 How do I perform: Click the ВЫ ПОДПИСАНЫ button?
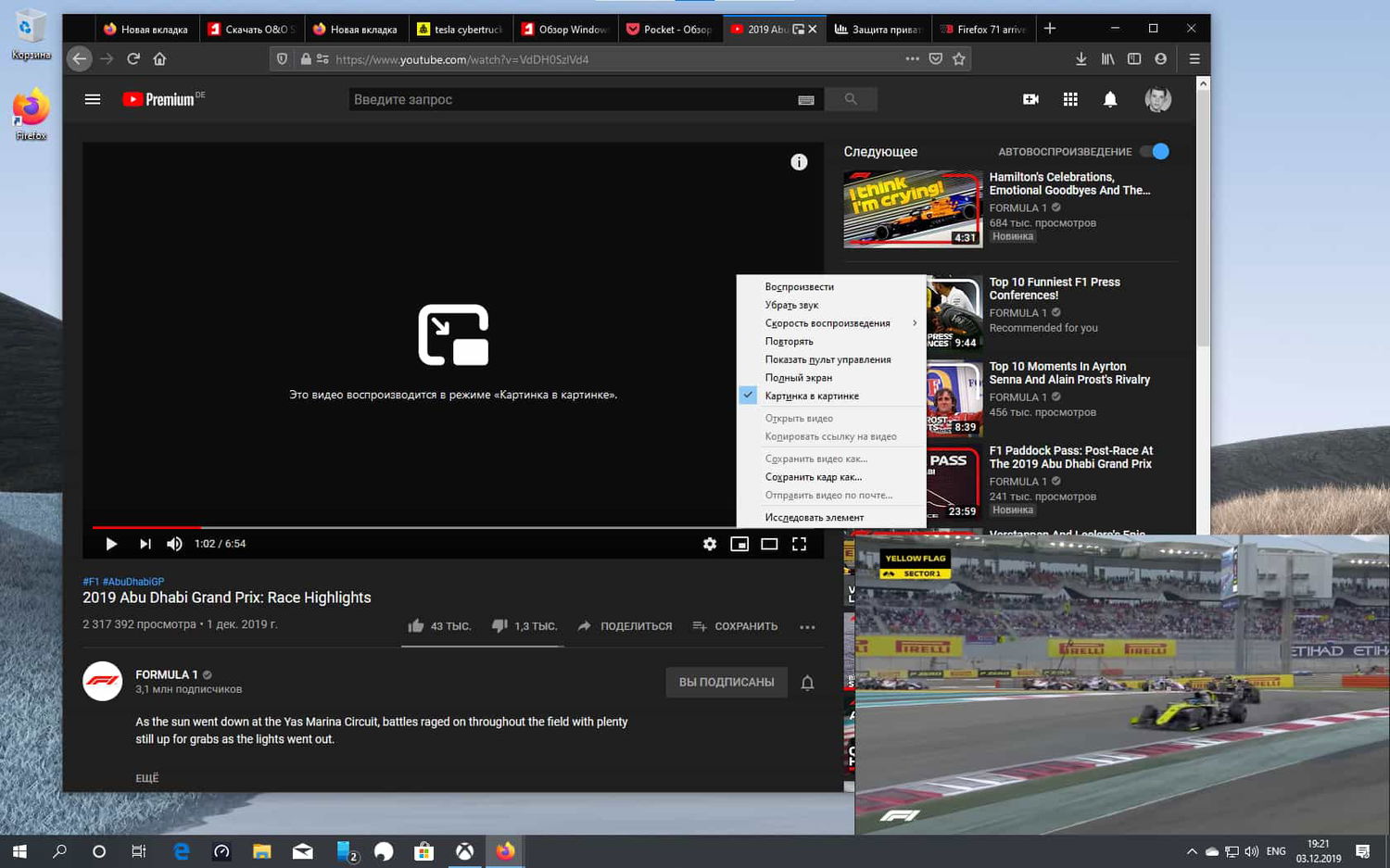pos(727,682)
